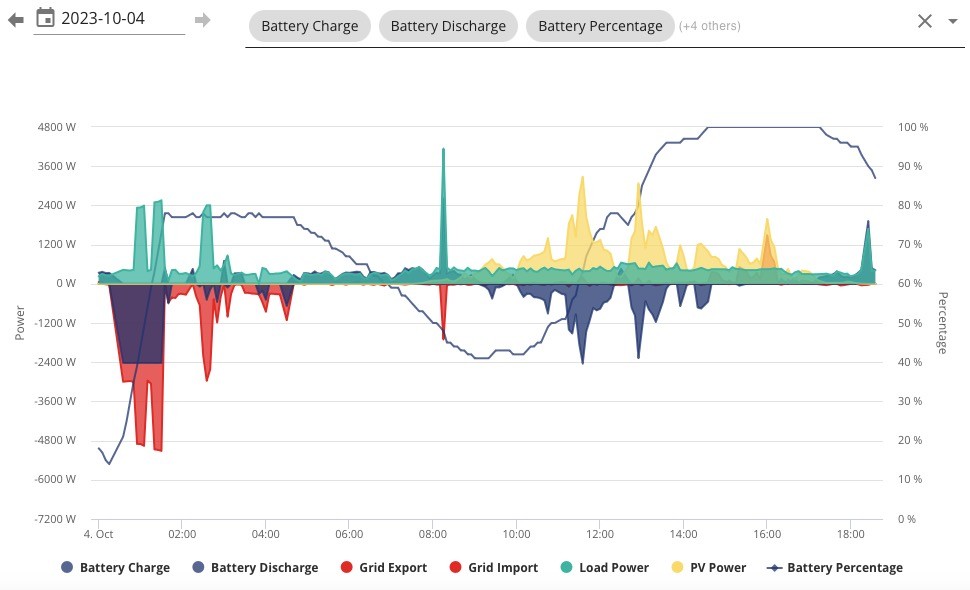Screen dimensions: 970x590
Task: Click the Power axis title
Action: pos(20,322)
